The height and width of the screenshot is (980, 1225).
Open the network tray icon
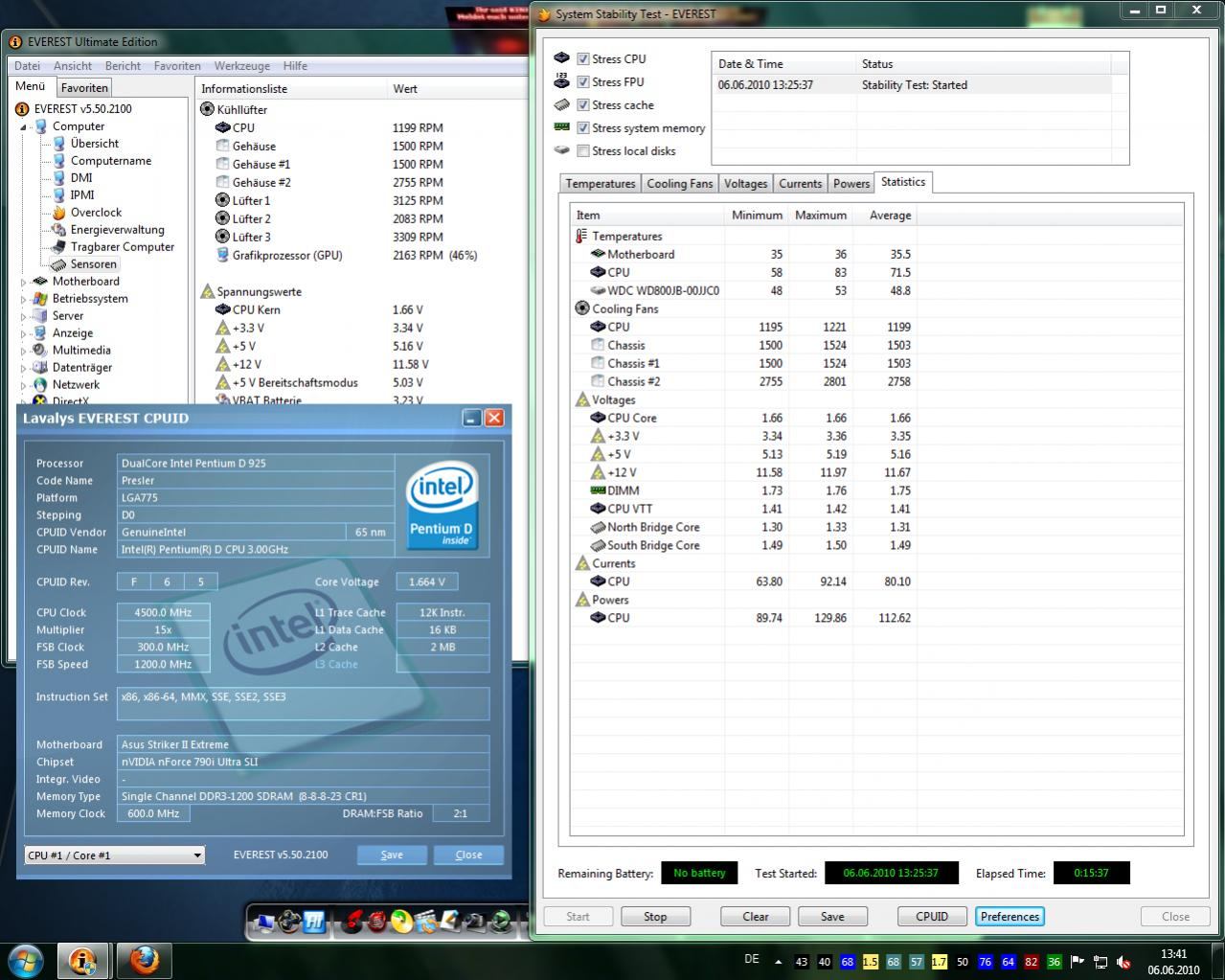tap(1100, 962)
